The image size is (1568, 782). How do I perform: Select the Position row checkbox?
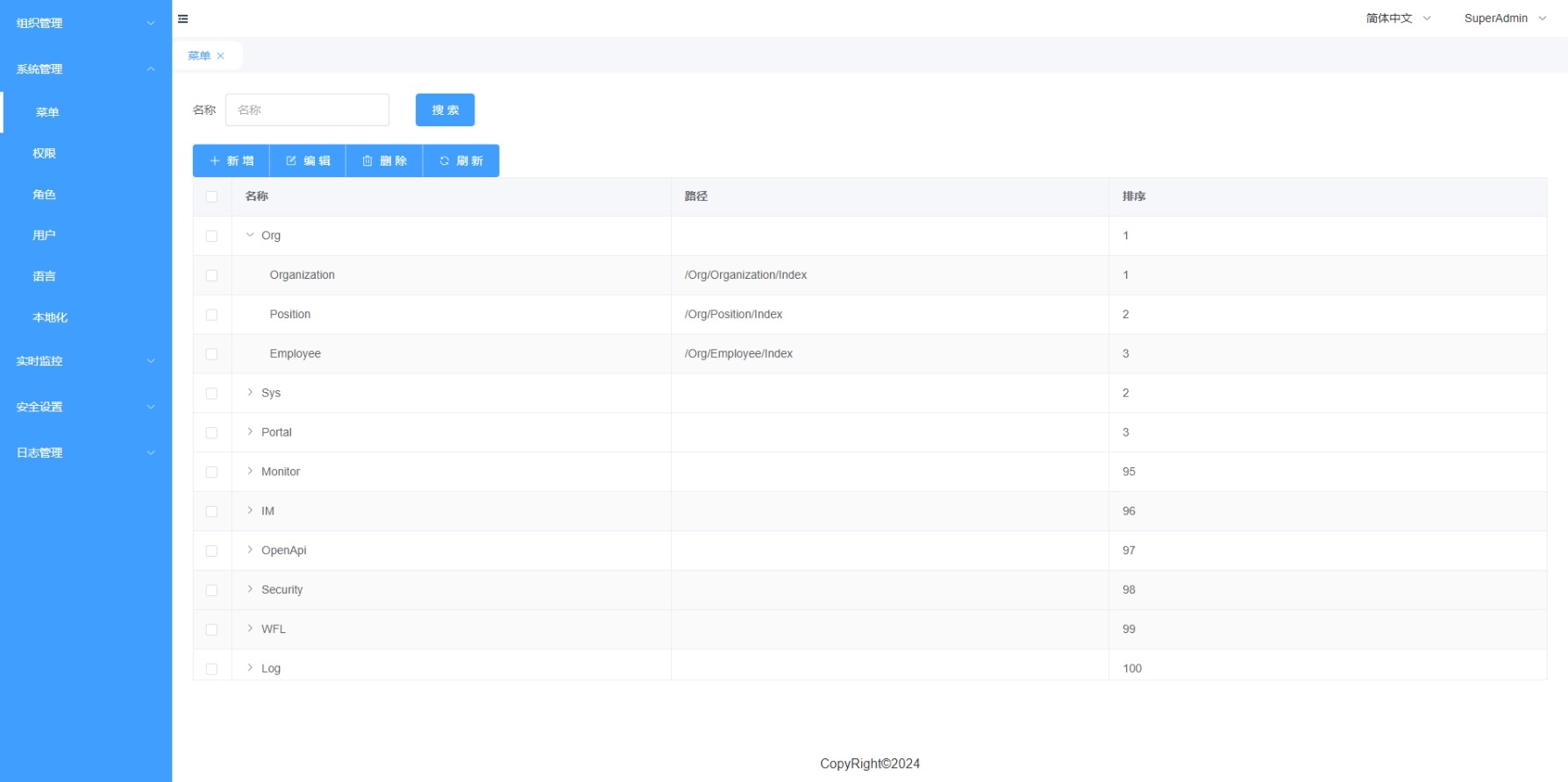point(211,315)
